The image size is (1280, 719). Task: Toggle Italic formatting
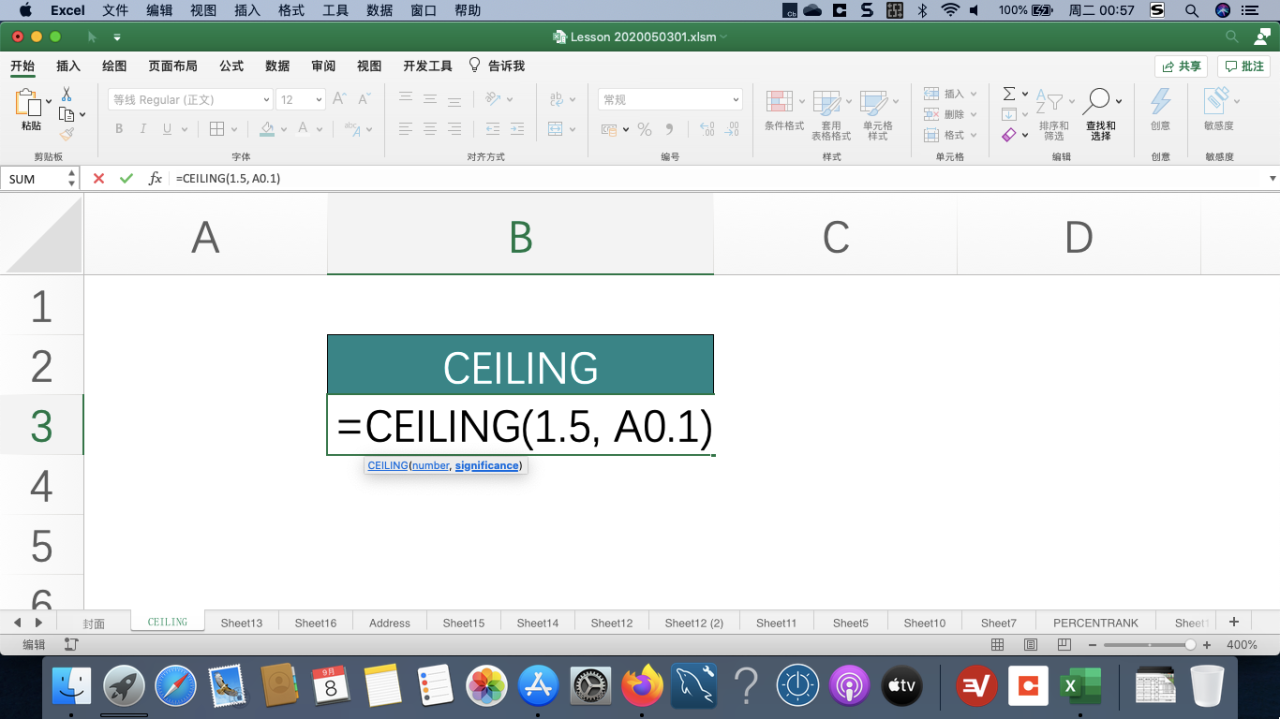tap(143, 129)
